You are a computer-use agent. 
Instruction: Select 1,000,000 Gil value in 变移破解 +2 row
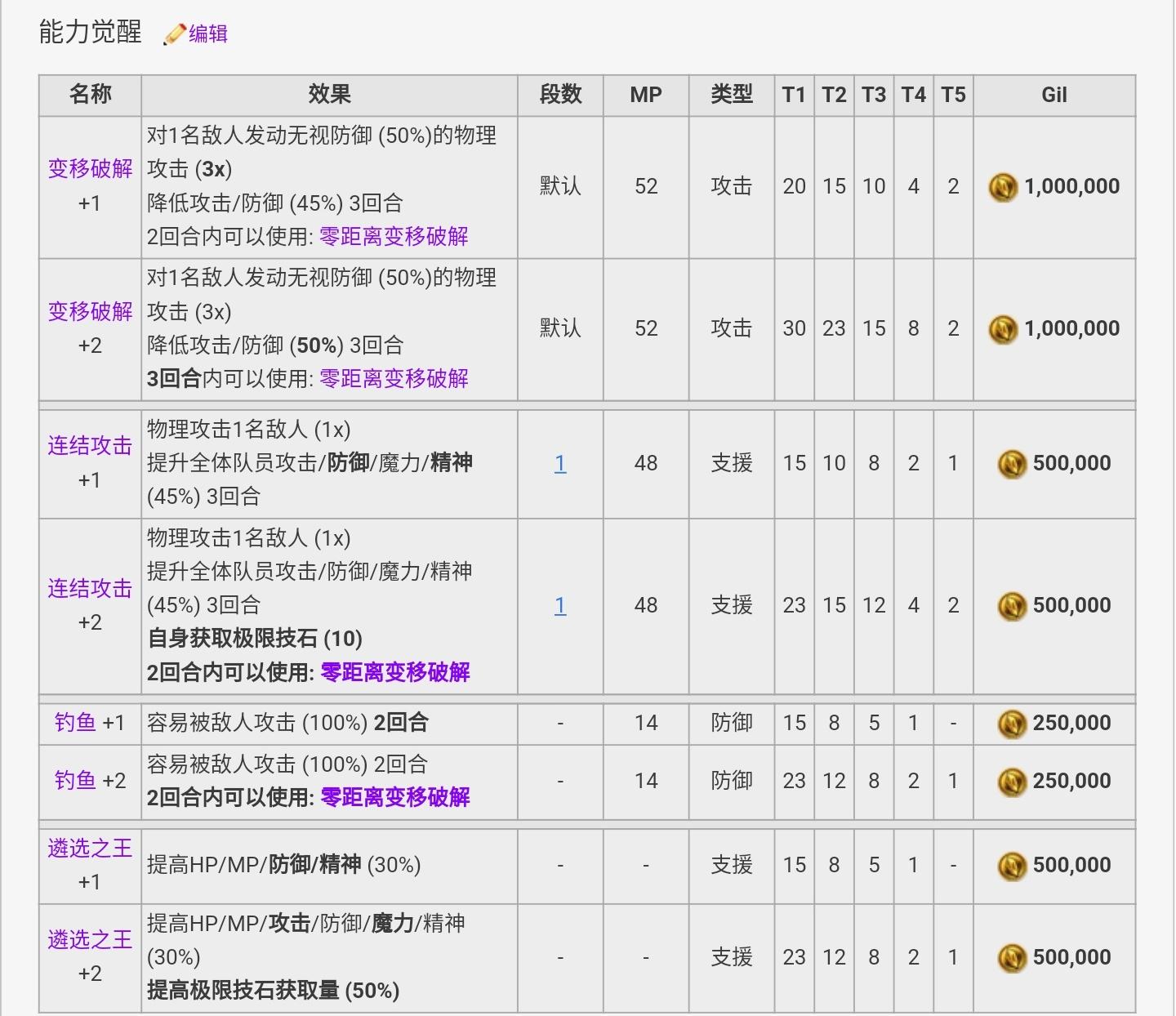(1072, 329)
